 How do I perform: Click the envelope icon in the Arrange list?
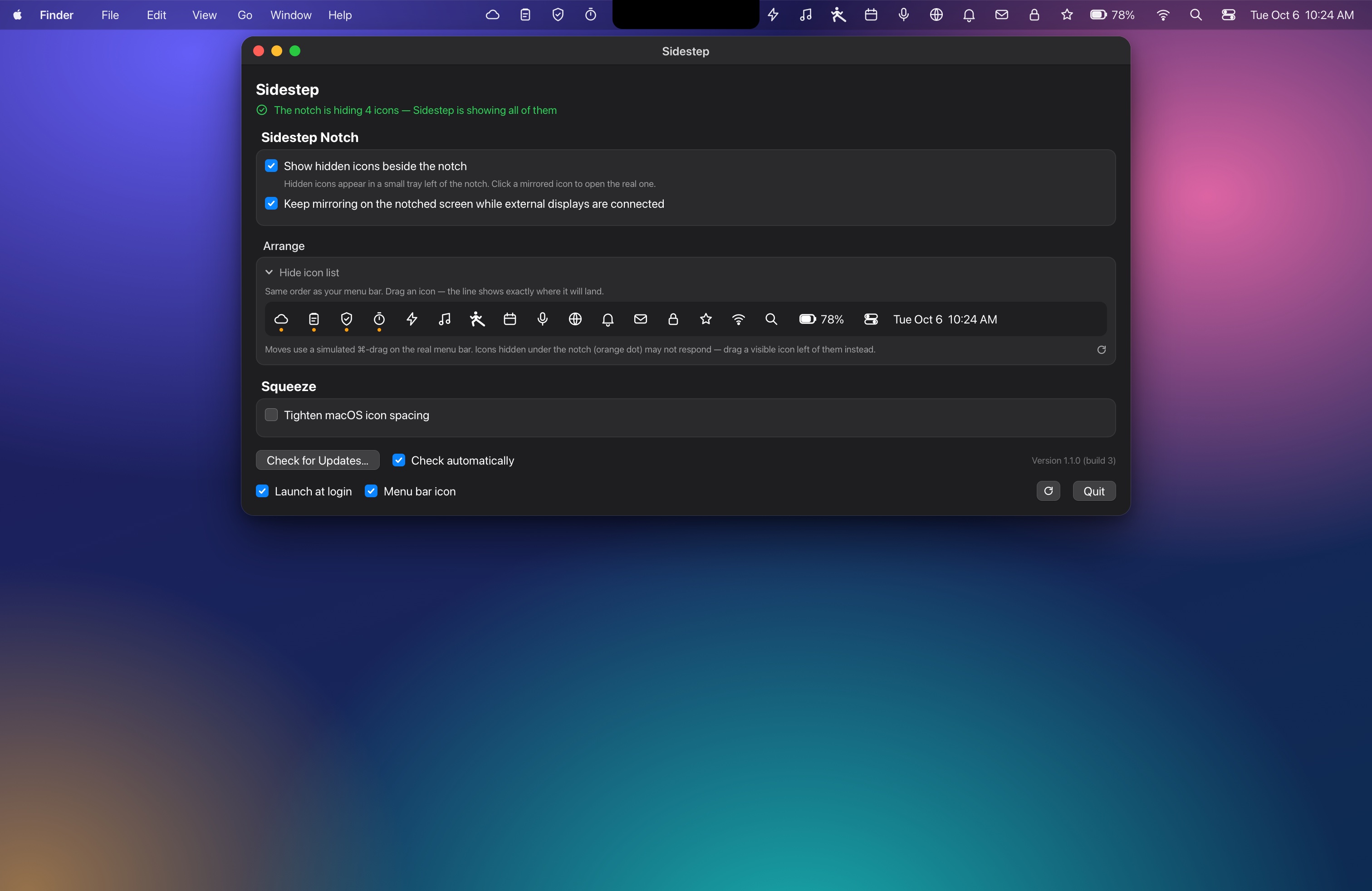[x=641, y=319]
